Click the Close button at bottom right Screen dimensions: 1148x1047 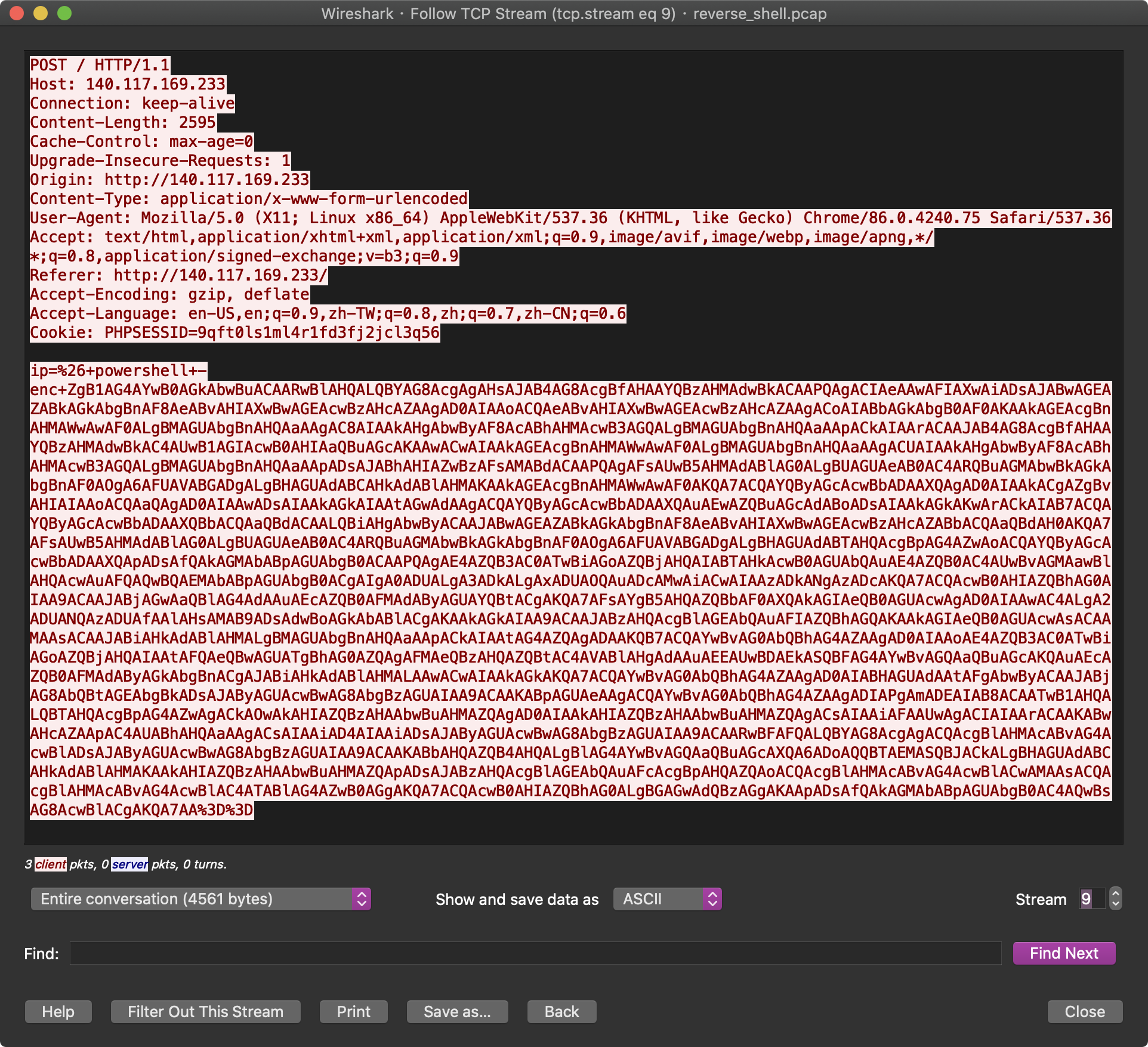1085,1012
